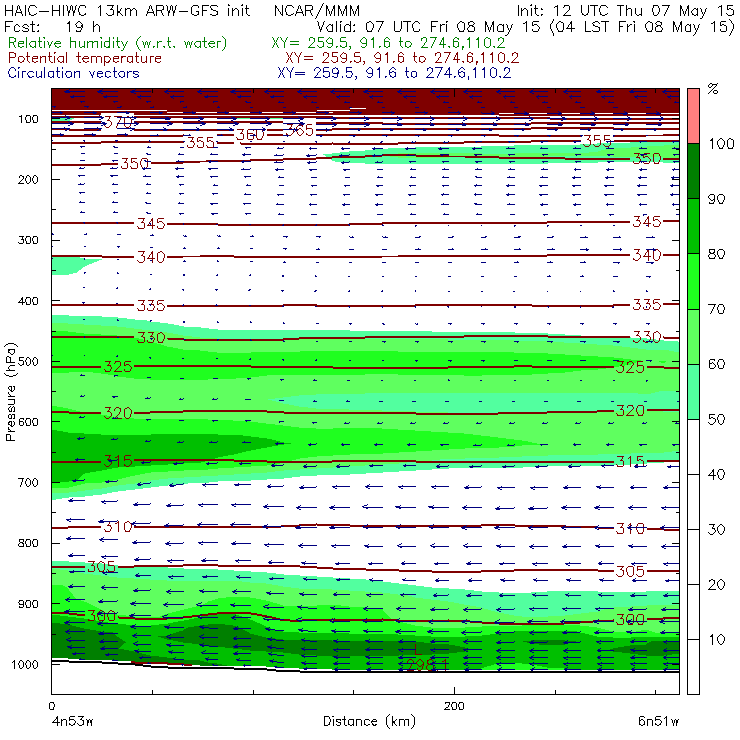Screen dimensions: 740x740
Task: Select the 'Fcst: 19 h' forecast hour text
Action: click(x=52, y=26)
